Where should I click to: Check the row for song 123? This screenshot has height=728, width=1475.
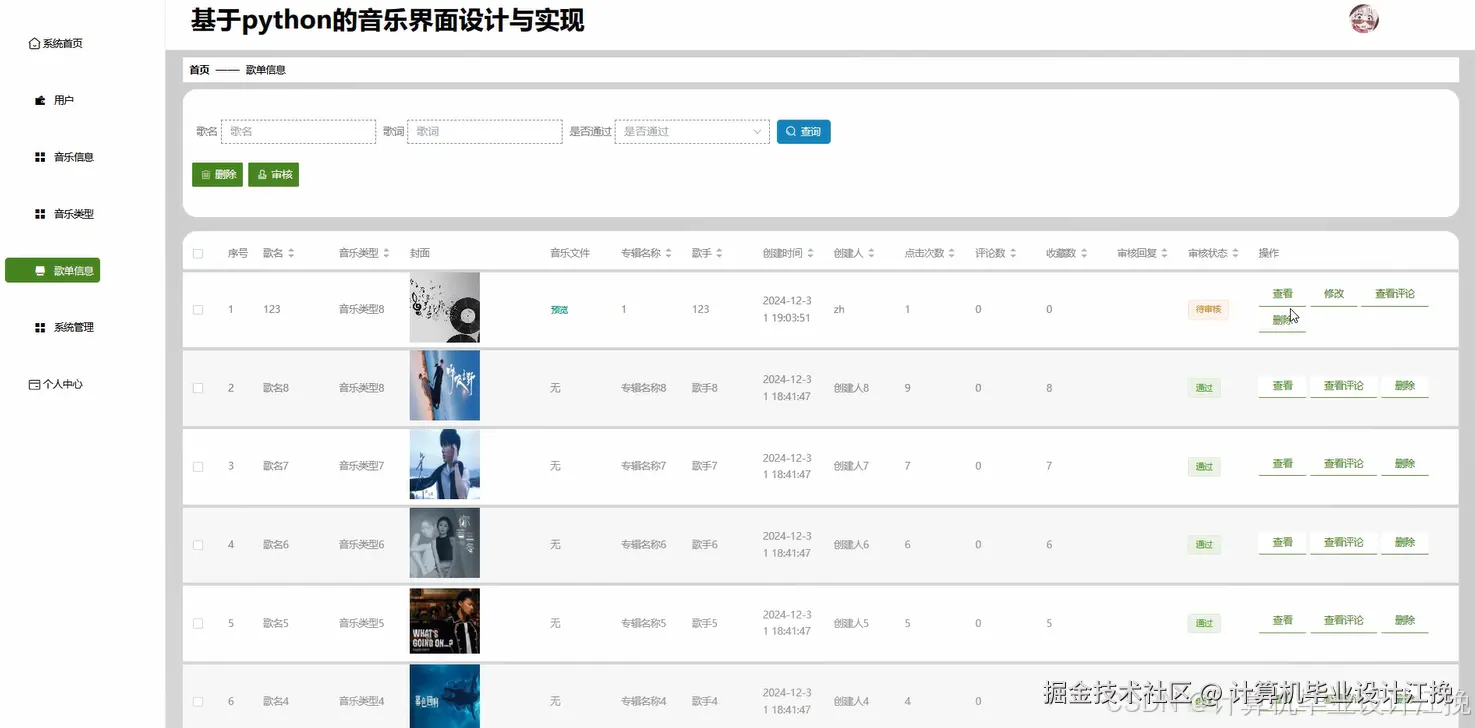198,310
